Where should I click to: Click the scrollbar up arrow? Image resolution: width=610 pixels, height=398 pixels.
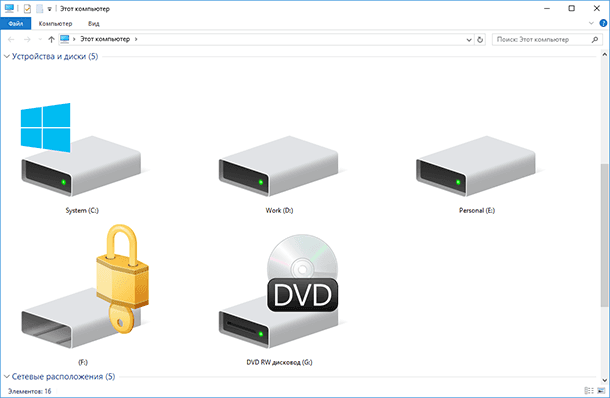(604, 54)
